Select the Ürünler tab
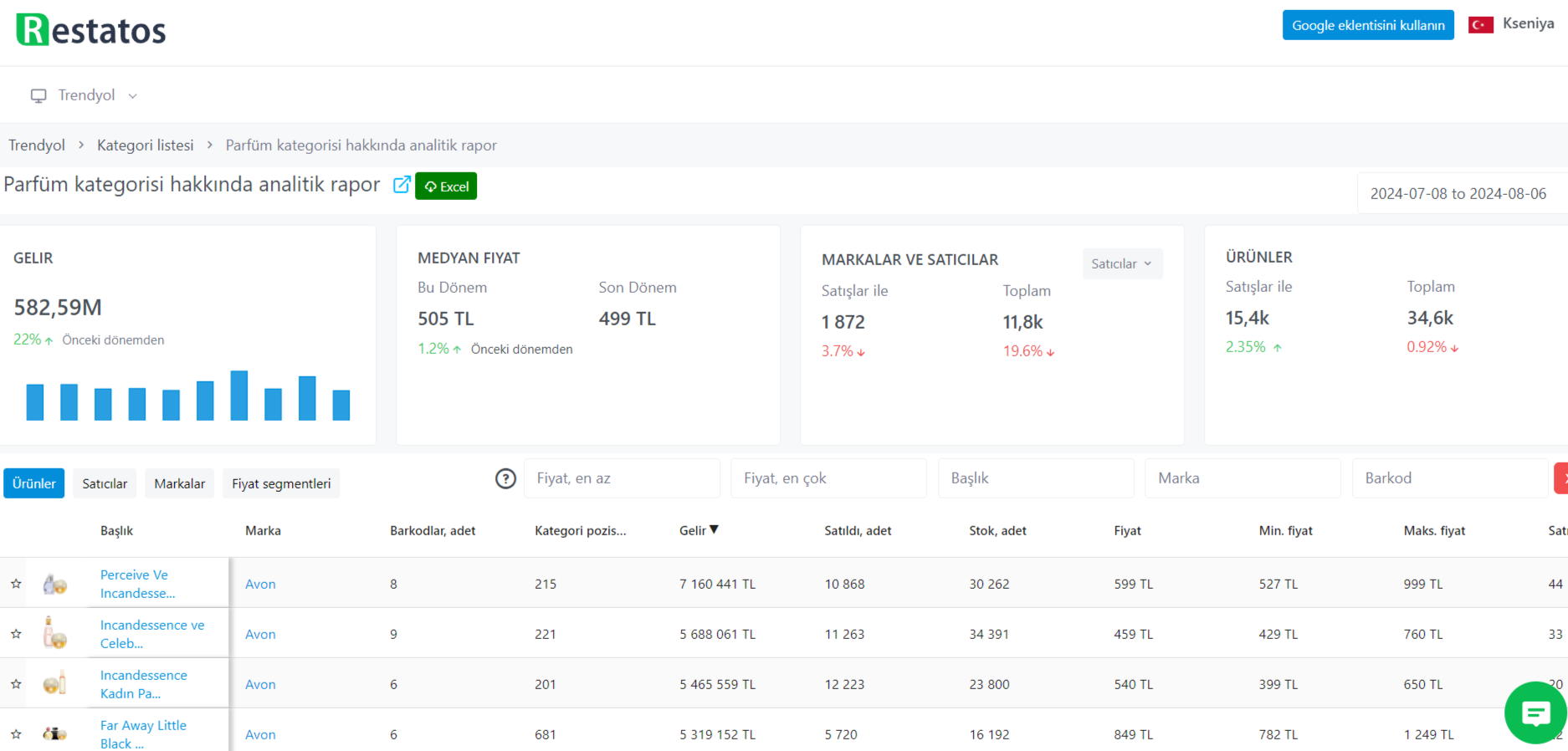The image size is (1568, 751). (x=34, y=483)
